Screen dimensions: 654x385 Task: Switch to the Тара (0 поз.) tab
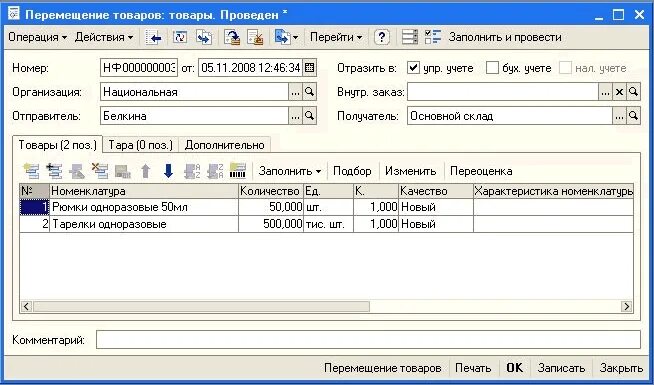coord(141,145)
